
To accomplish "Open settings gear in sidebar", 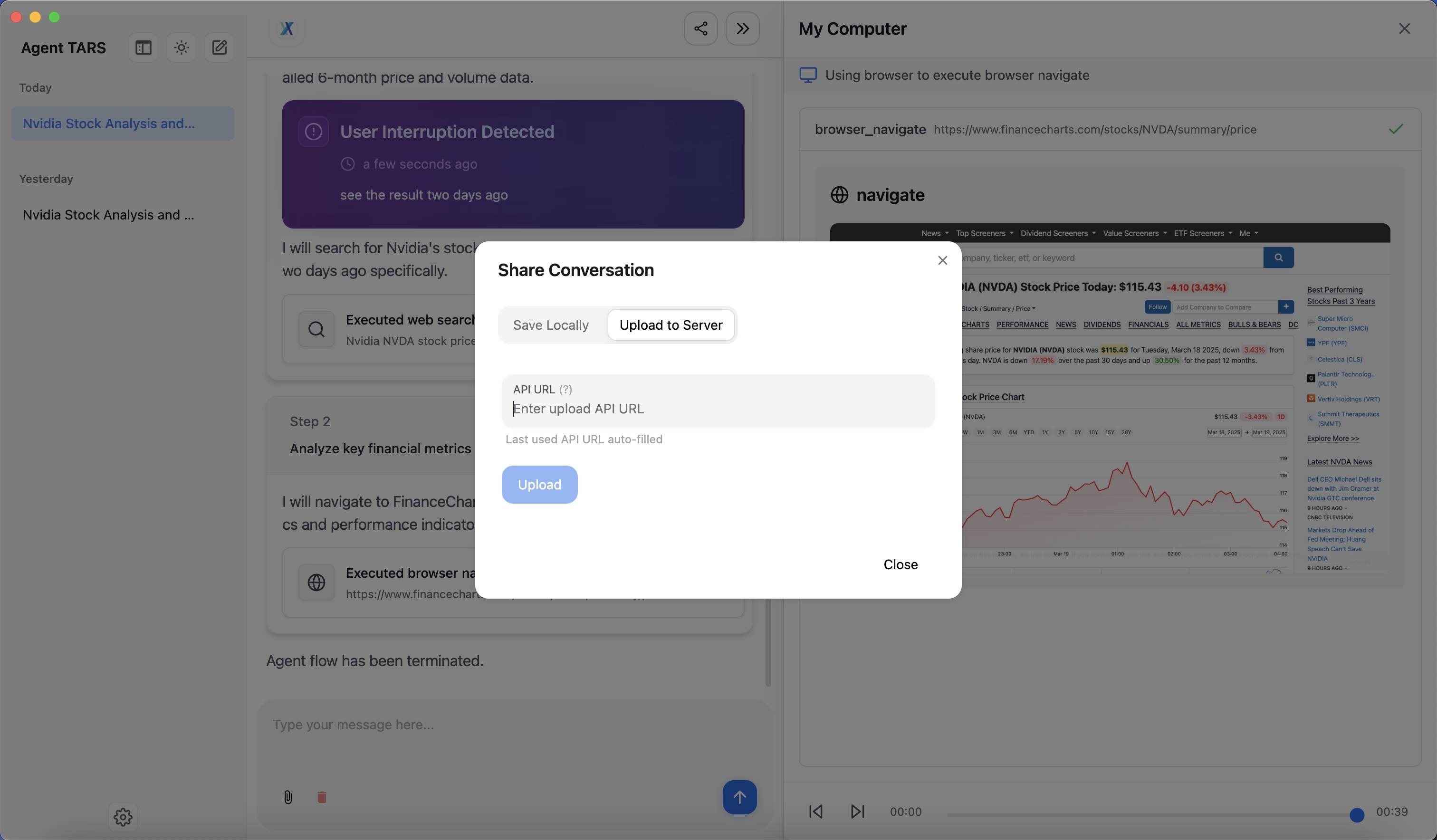I will 123,817.
